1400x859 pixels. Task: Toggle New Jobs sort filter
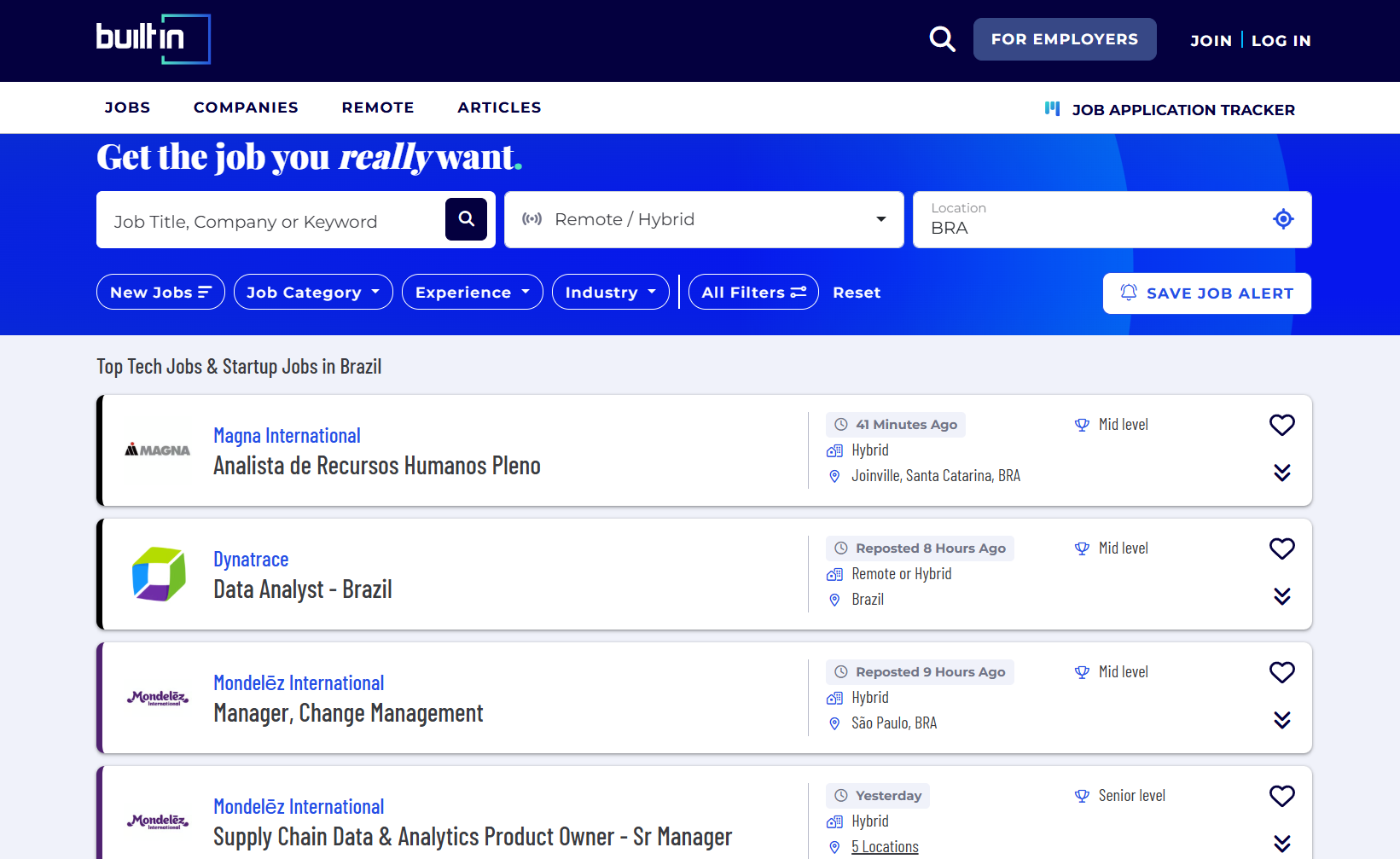tap(160, 292)
